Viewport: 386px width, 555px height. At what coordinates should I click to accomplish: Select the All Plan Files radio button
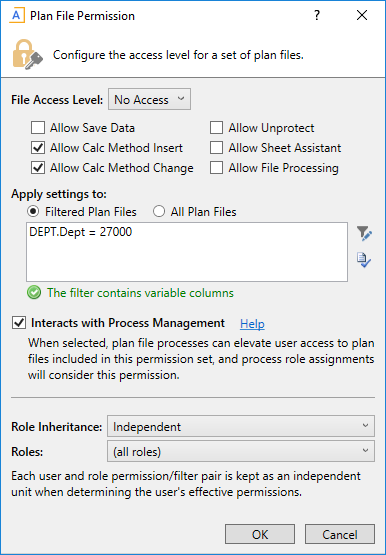point(159,212)
